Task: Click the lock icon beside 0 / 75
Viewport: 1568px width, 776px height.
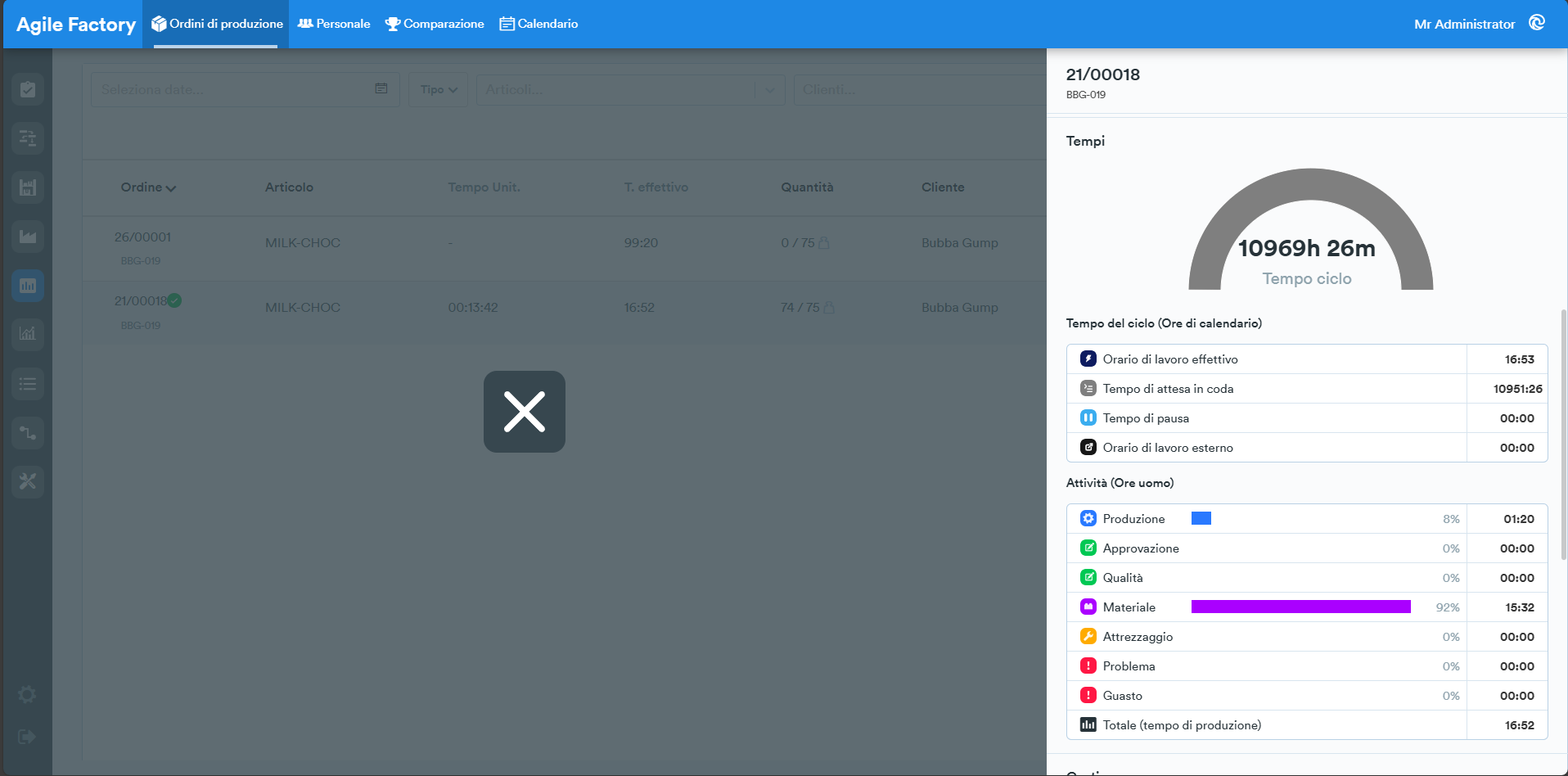Action: pos(824,243)
